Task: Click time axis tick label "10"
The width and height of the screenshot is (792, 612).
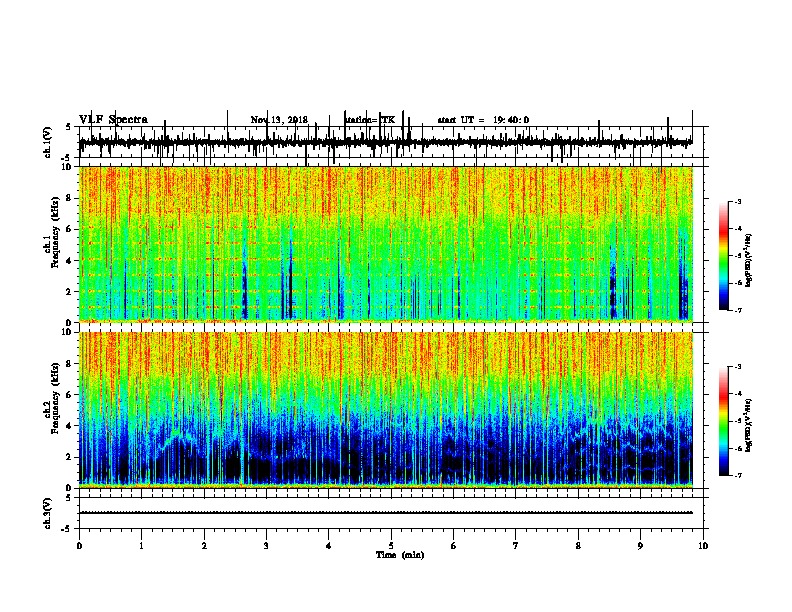Action: (x=703, y=546)
